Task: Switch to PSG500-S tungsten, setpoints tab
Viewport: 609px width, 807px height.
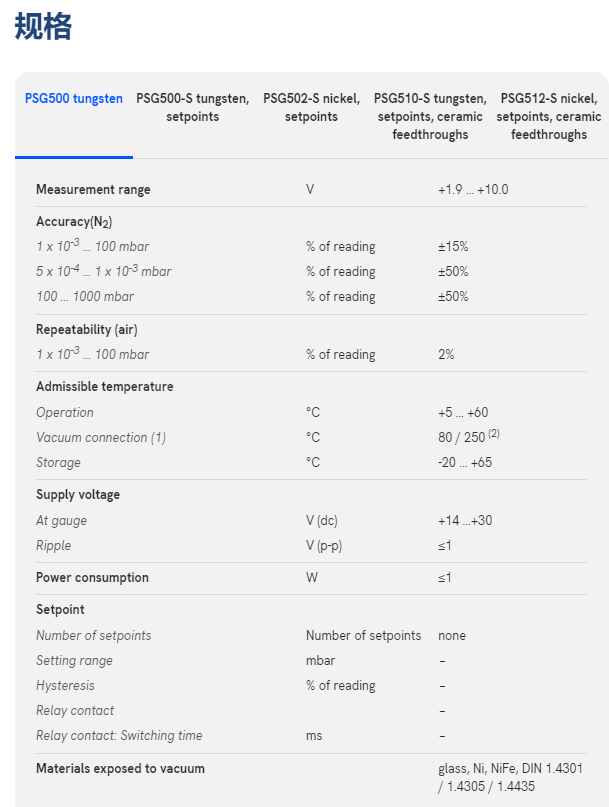Action: tap(192, 107)
